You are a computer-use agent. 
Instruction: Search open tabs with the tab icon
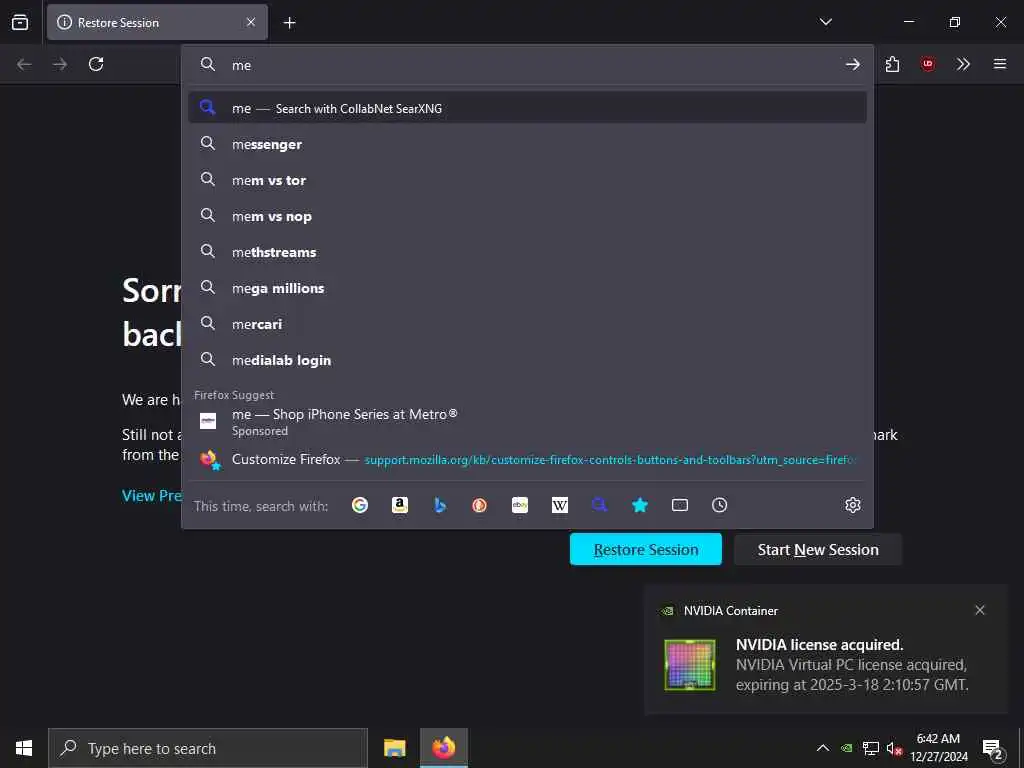click(680, 505)
